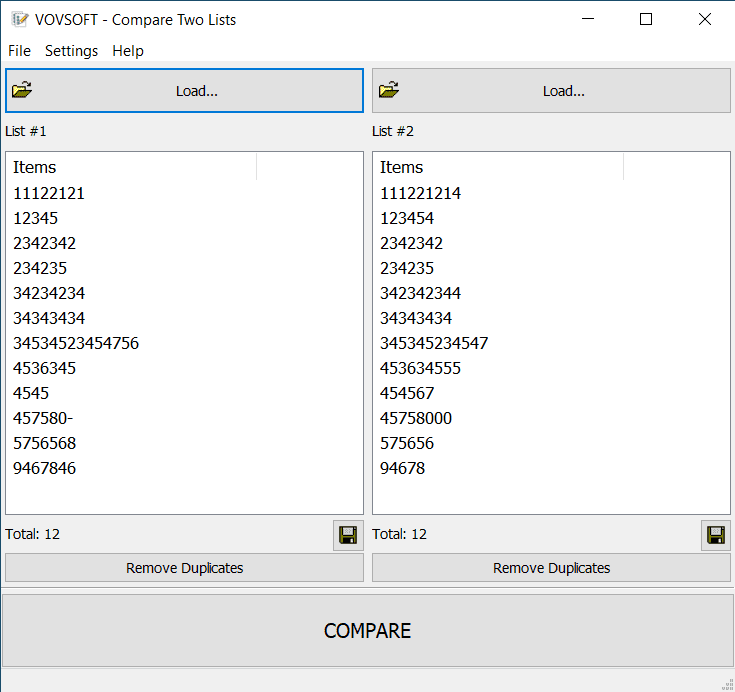735x692 pixels.
Task: Select item 45758000 in List #2
Action: coord(416,418)
